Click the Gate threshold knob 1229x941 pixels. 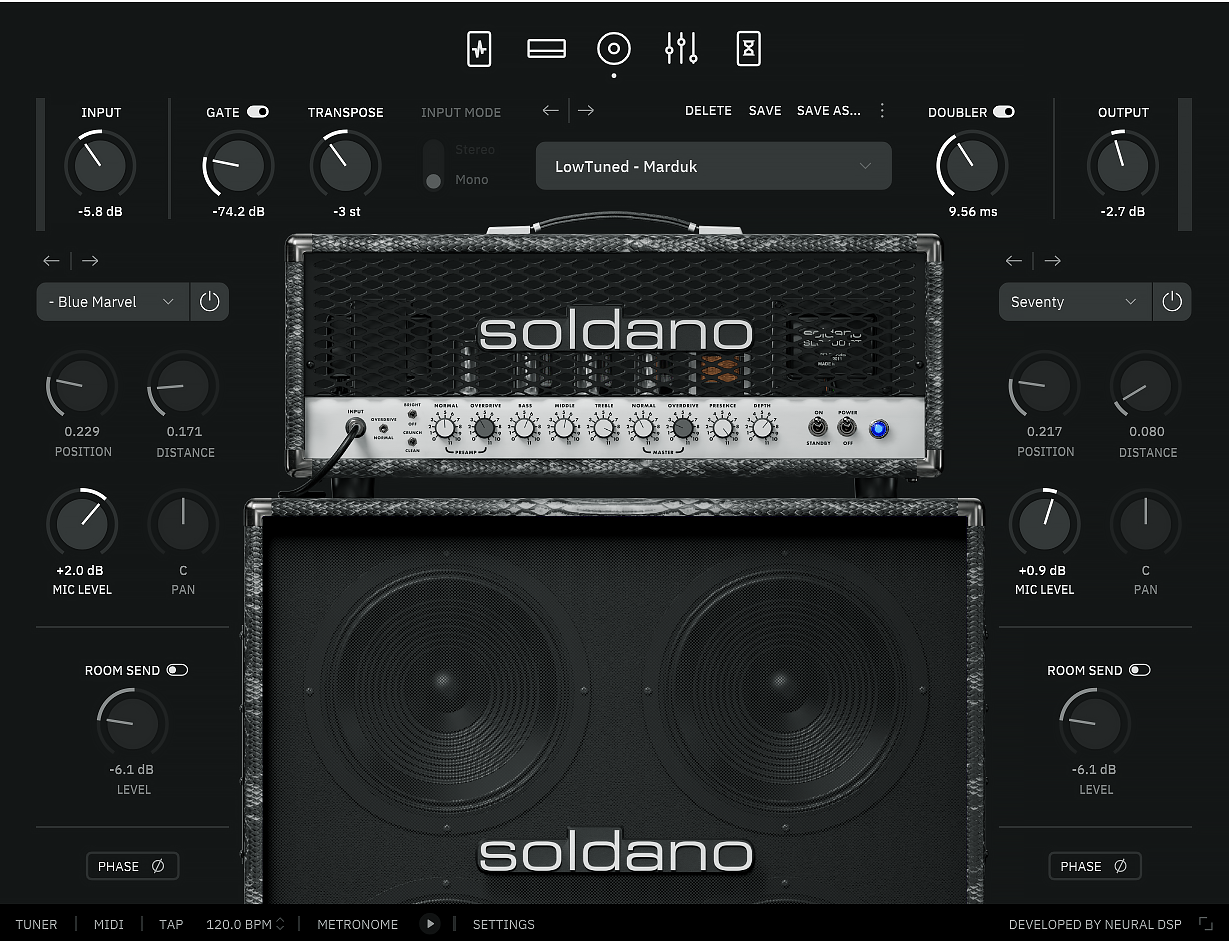point(238,165)
